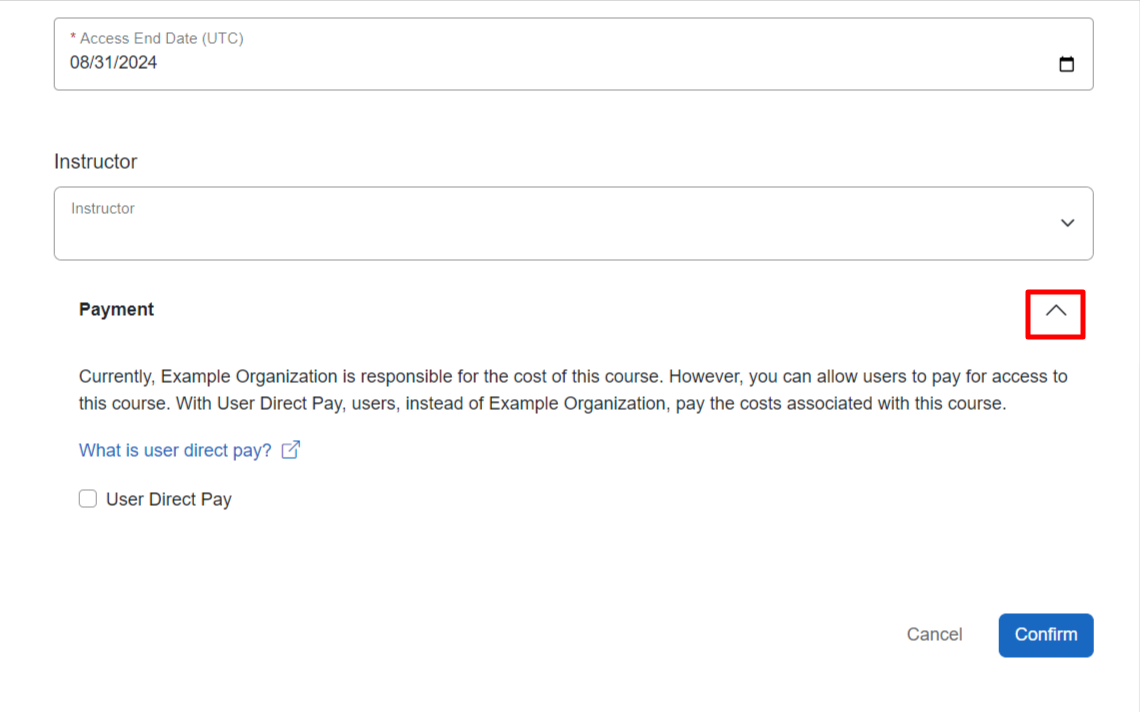
Task: Click the User Direct Pay label text
Action: 169,500
